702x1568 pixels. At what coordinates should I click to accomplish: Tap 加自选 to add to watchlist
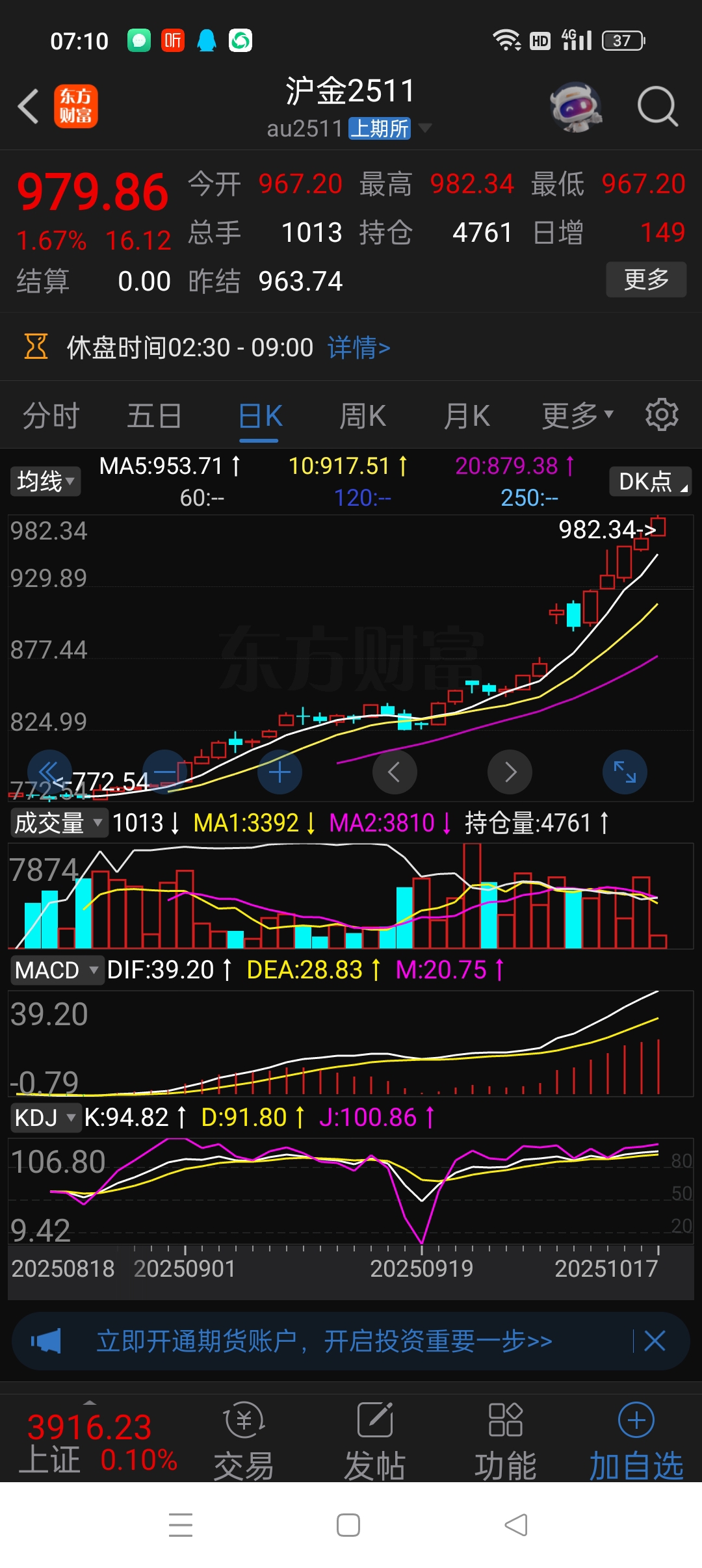[636, 1442]
